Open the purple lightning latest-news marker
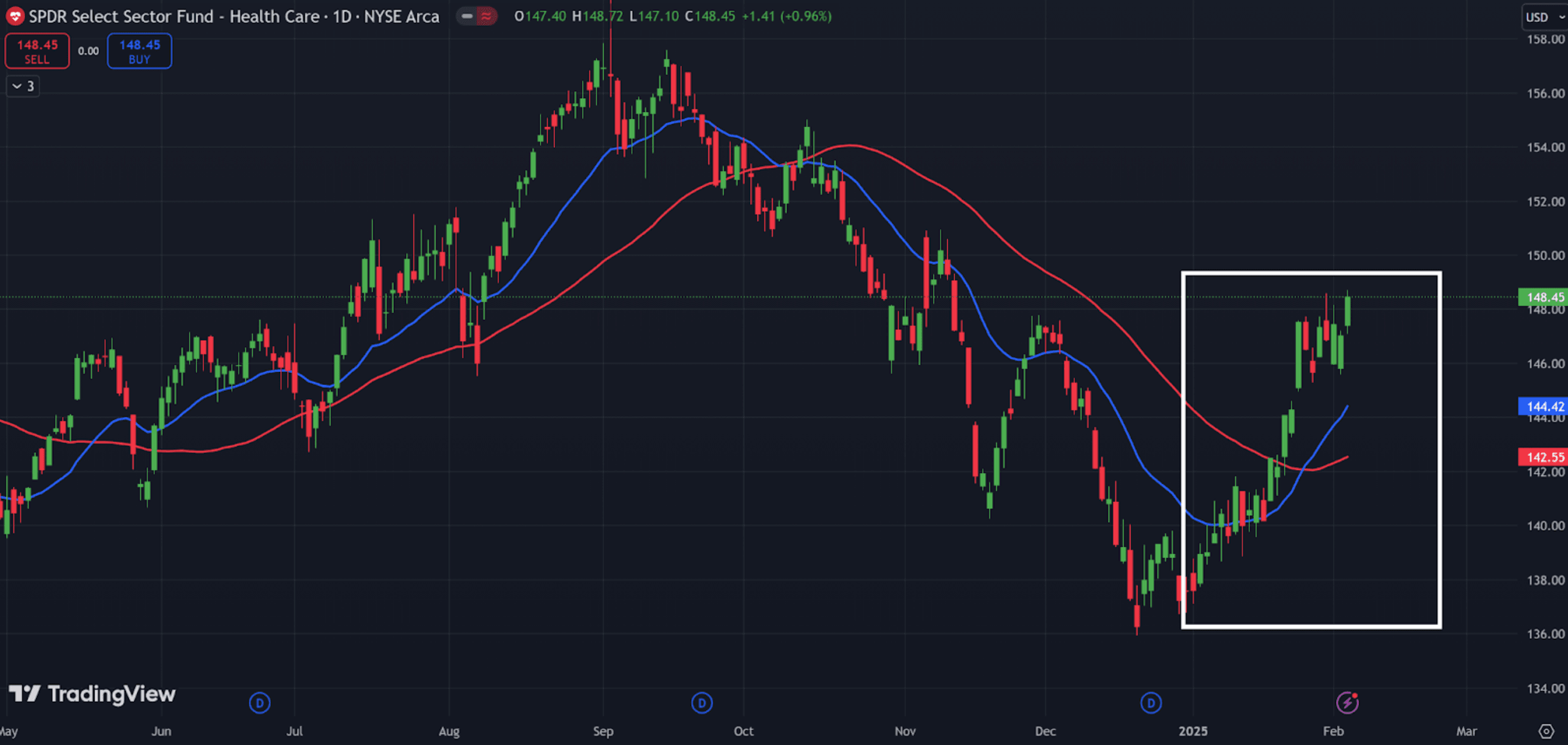 coord(1346,702)
